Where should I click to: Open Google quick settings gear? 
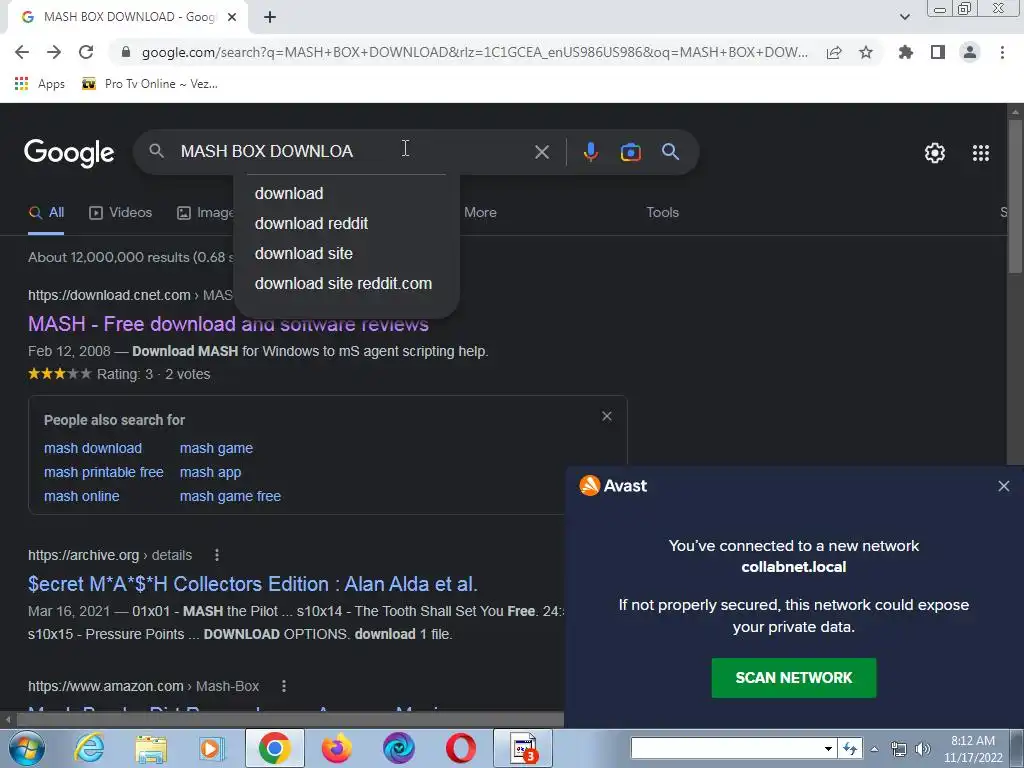pos(935,153)
